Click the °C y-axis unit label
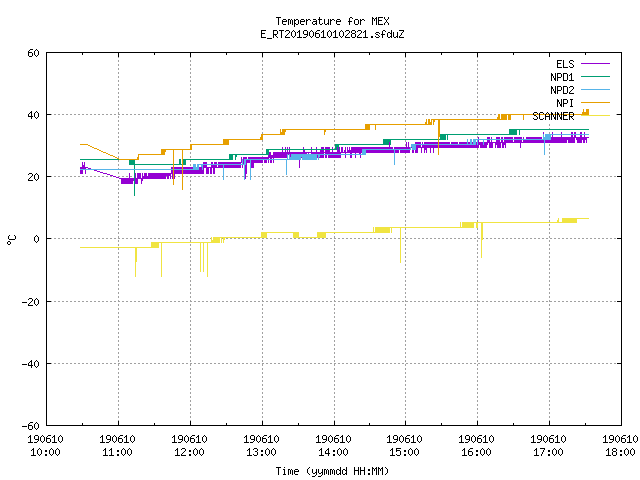The height and width of the screenshot is (480, 640). coord(12,240)
